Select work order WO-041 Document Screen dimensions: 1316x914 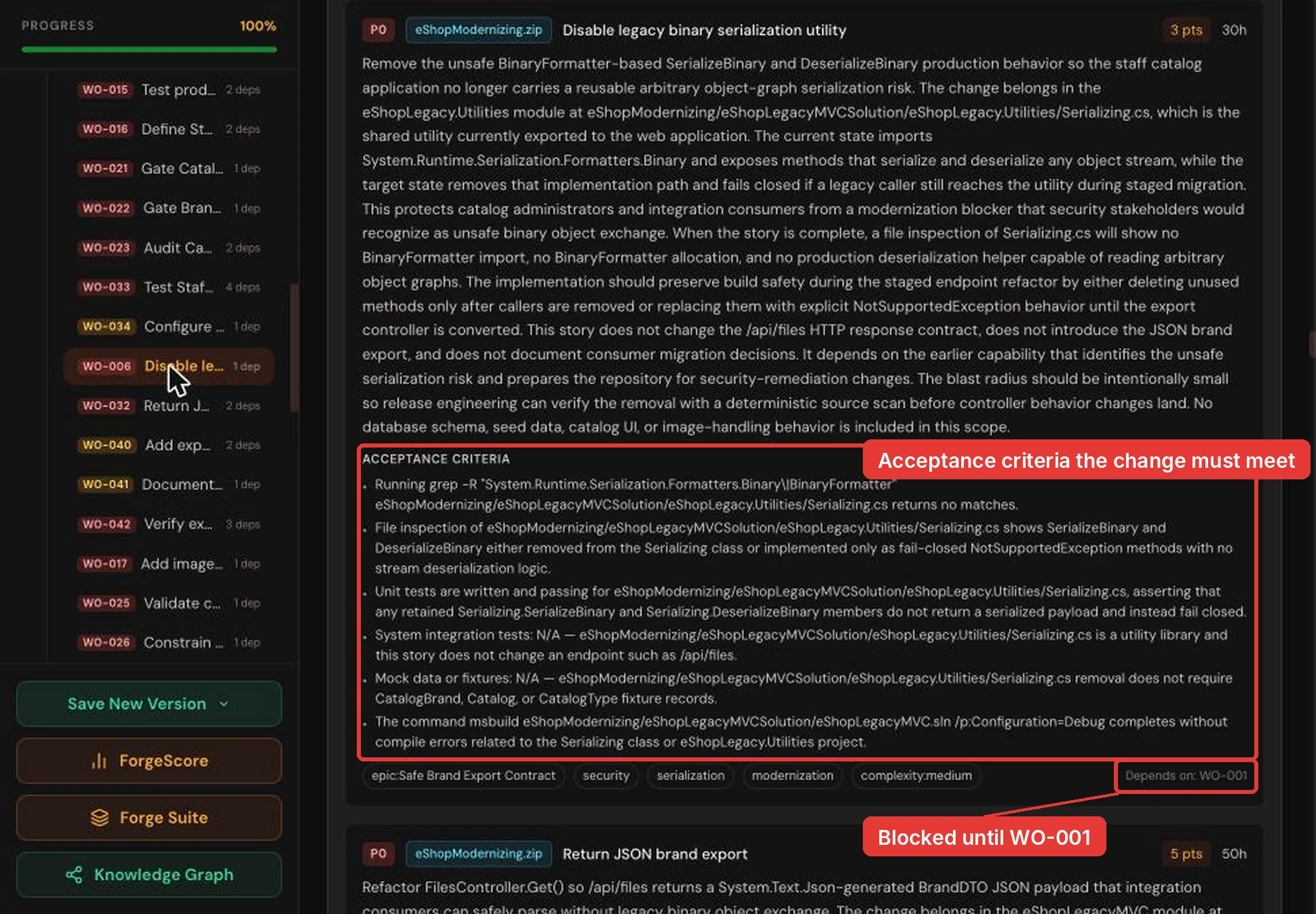(169, 484)
